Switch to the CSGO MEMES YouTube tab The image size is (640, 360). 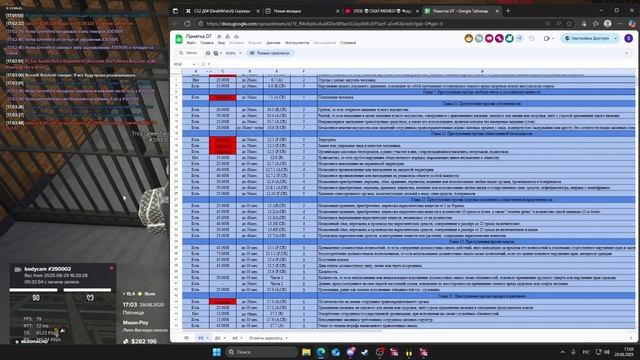tap(382, 11)
